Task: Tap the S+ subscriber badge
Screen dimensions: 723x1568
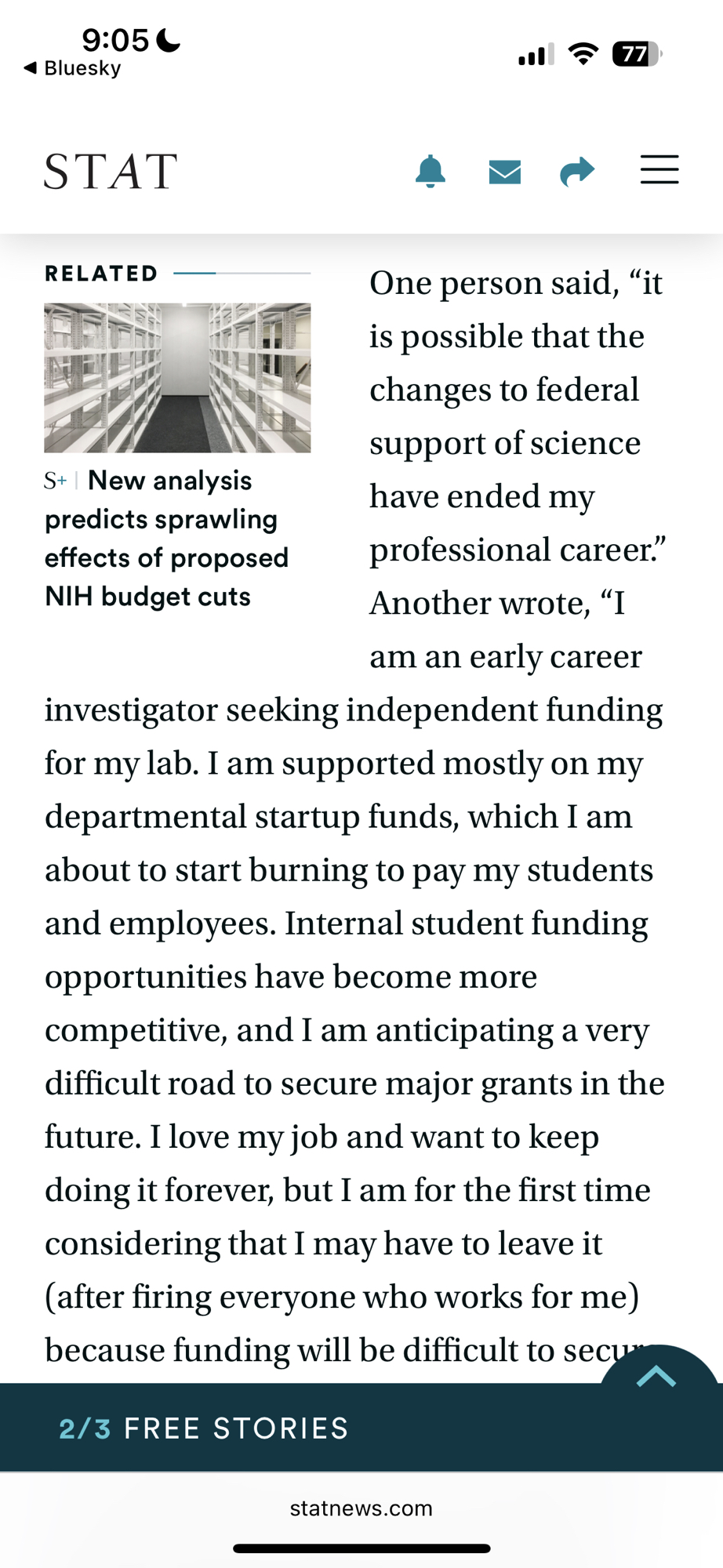Action: [x=55, y=481]
